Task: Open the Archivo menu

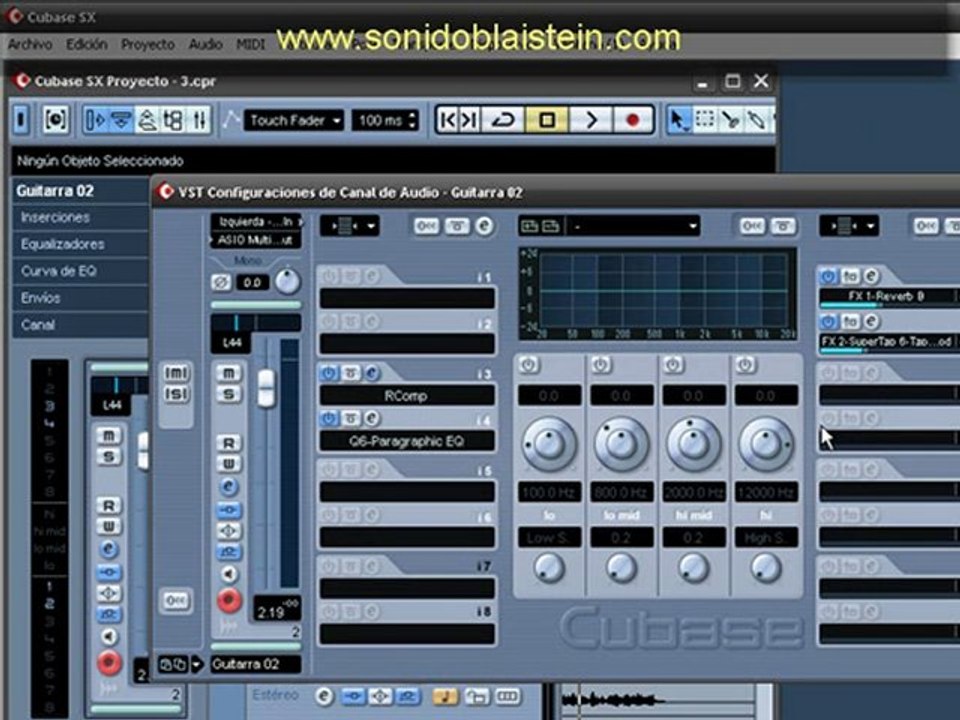Action: tap(30, 45)
